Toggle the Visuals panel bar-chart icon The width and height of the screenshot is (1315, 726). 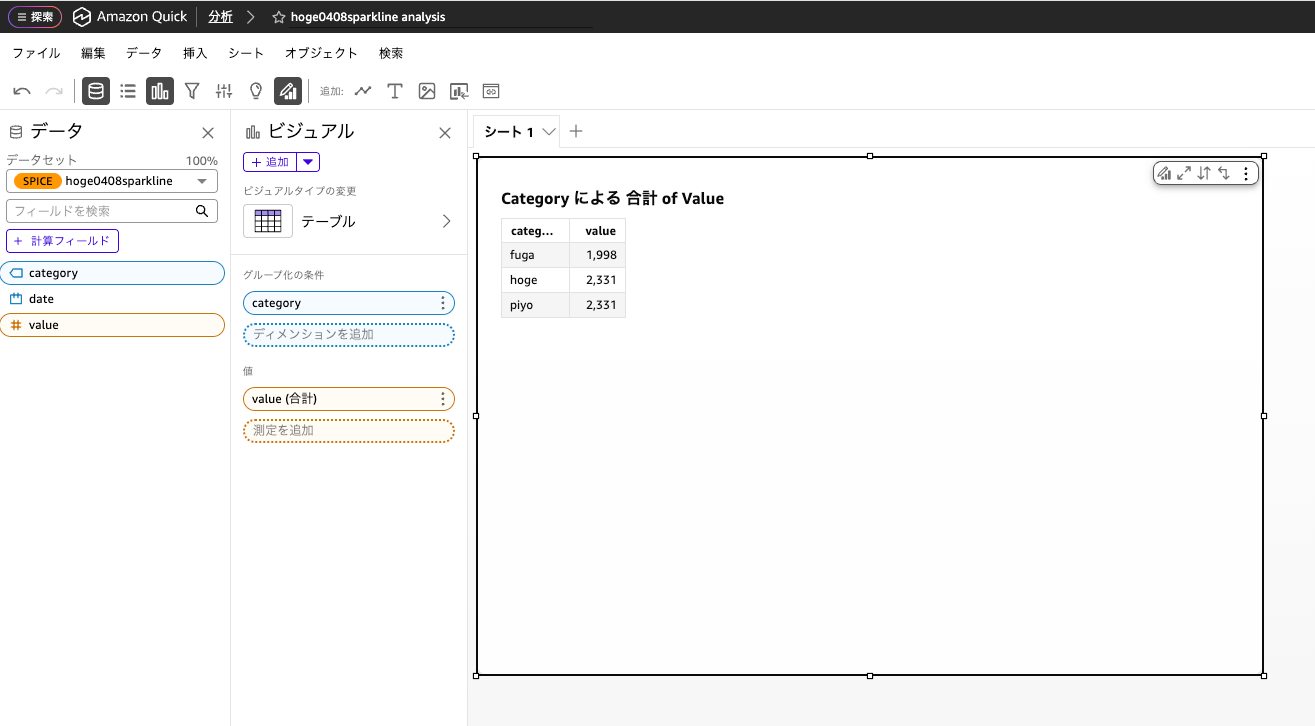160,91
